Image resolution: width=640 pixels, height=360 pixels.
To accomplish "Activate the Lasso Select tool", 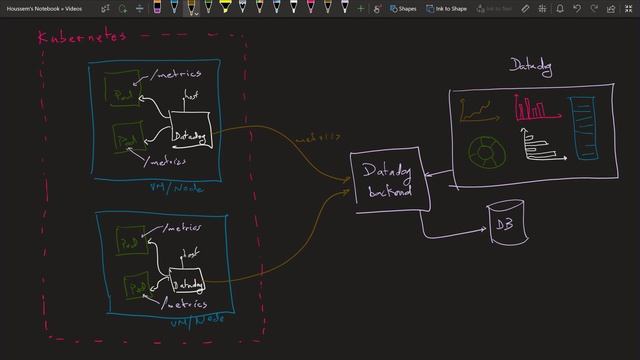I will (123, 9).
